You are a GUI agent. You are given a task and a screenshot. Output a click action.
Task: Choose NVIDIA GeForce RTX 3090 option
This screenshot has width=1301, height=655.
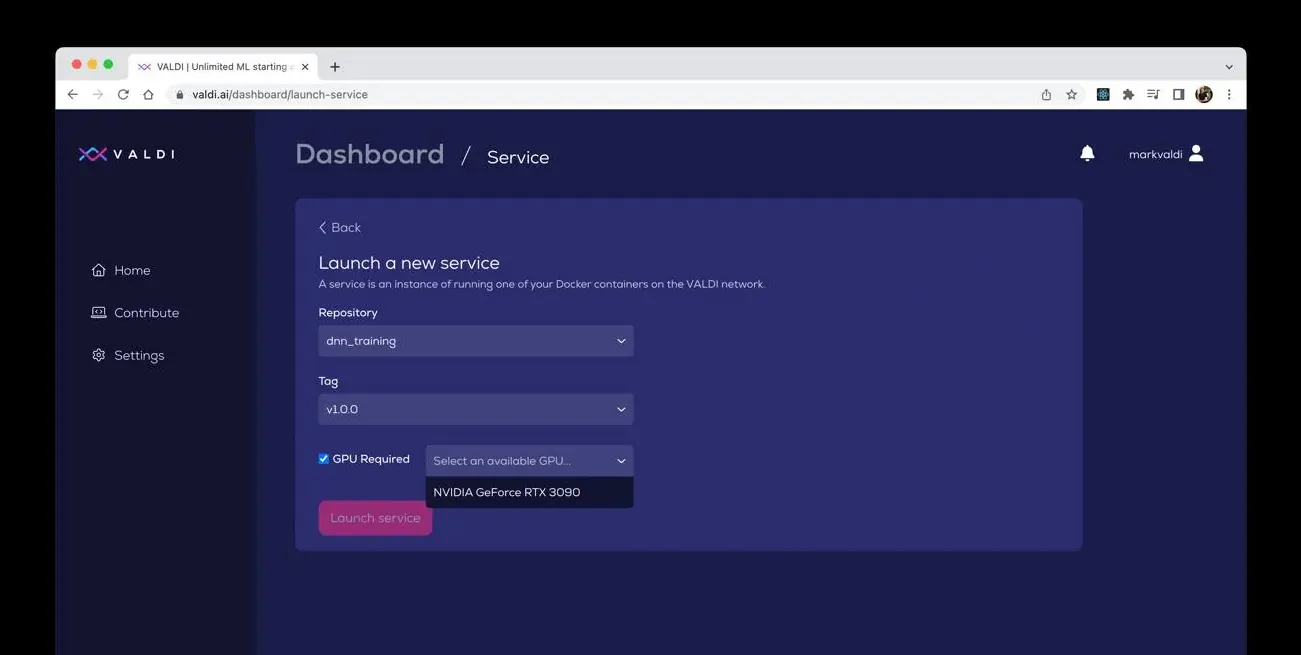click(x=529, y=492)
